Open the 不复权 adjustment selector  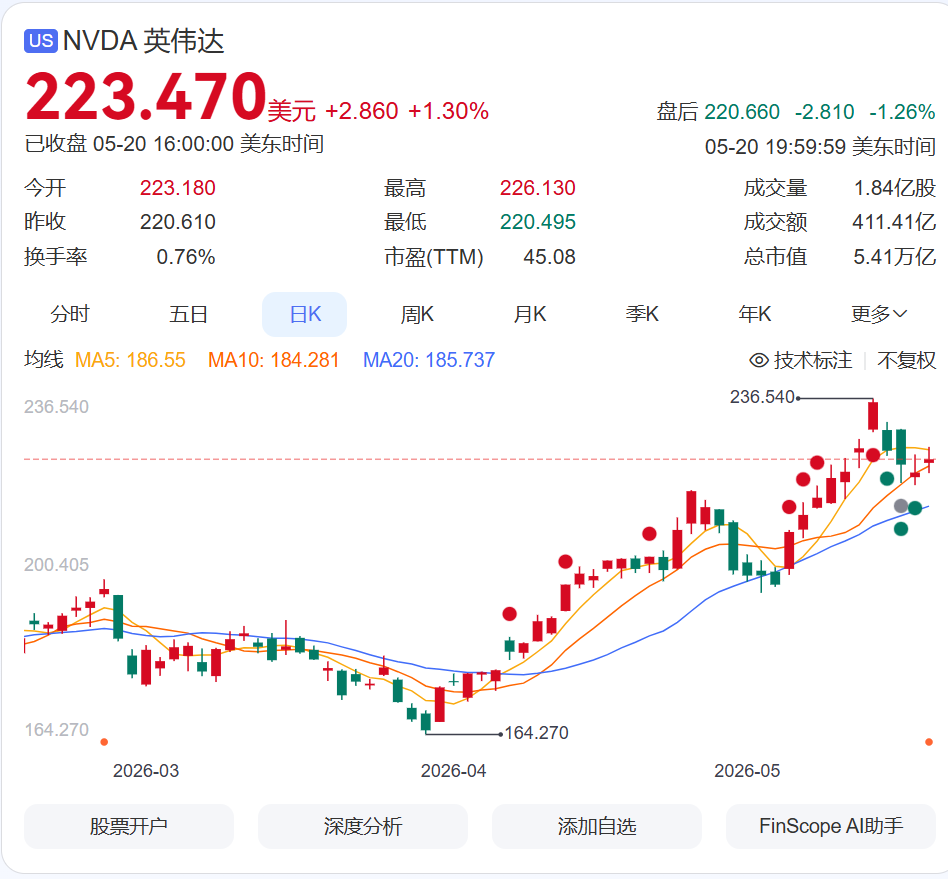pyautogui.click(x=906, y=360)
